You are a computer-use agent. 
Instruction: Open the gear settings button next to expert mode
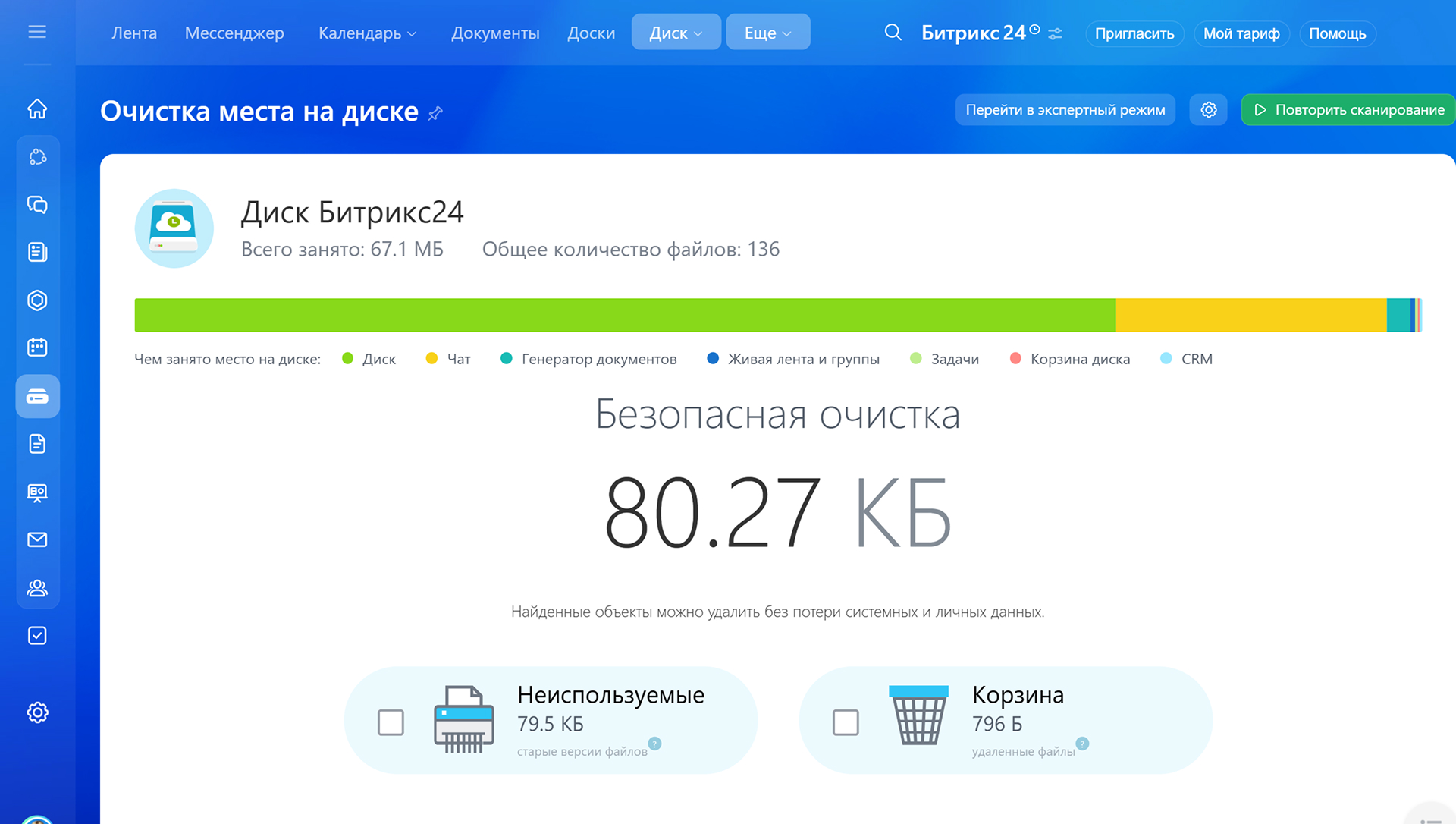1208,110
